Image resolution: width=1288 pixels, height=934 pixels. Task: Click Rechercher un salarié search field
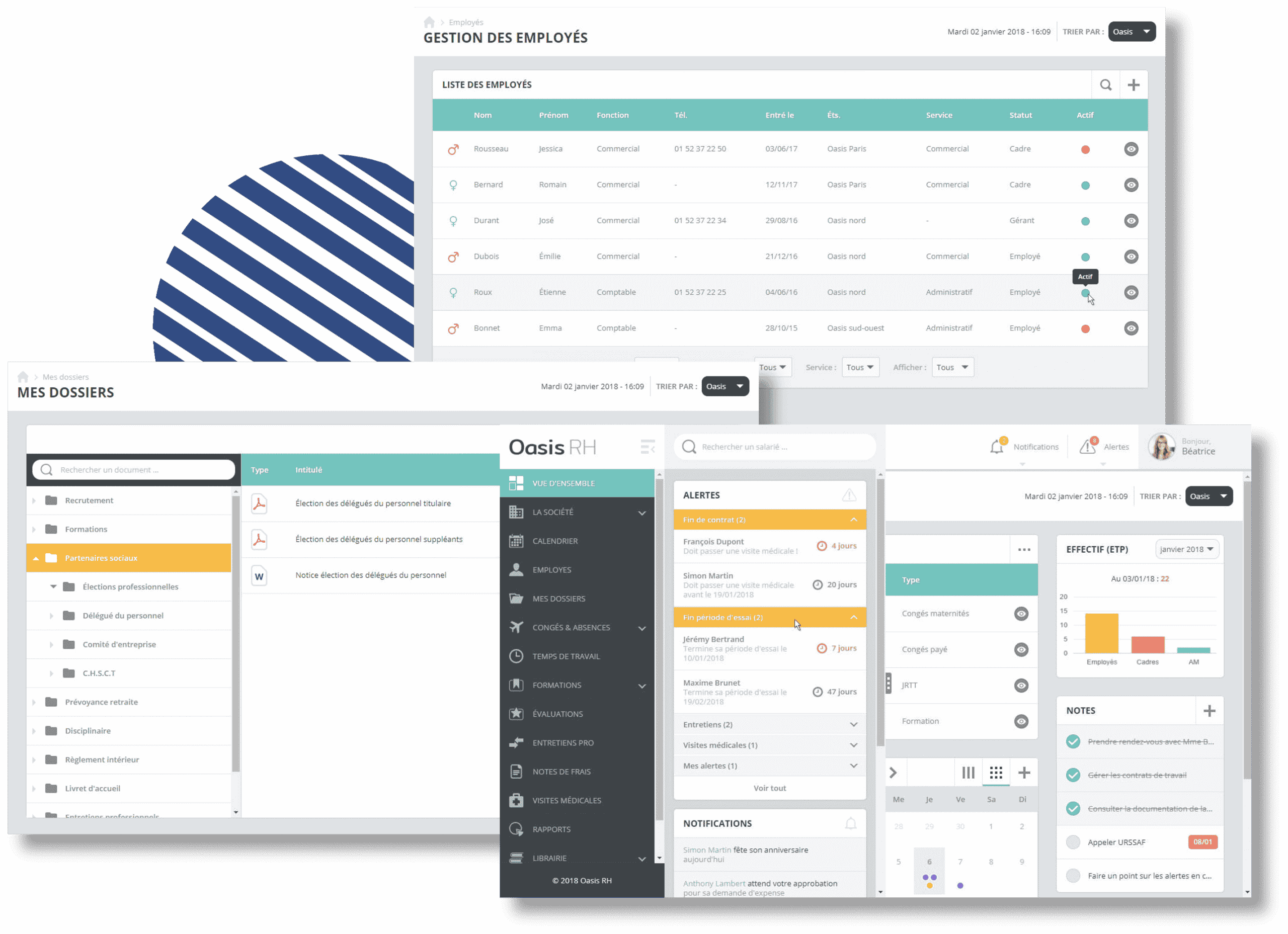click(x=775, y=447)
